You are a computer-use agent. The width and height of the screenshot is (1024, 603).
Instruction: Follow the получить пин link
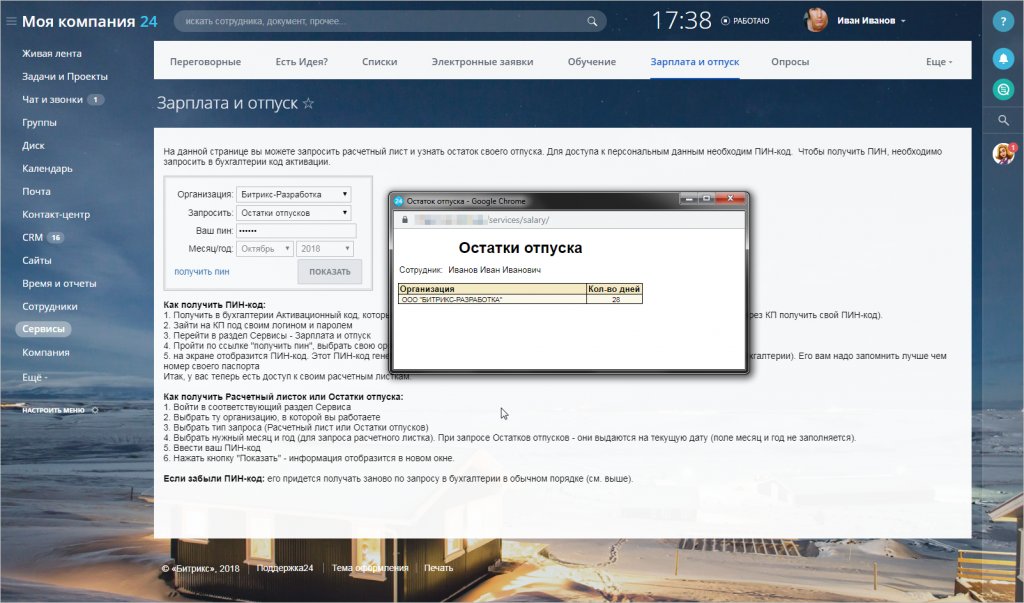(x=201, y=272)
